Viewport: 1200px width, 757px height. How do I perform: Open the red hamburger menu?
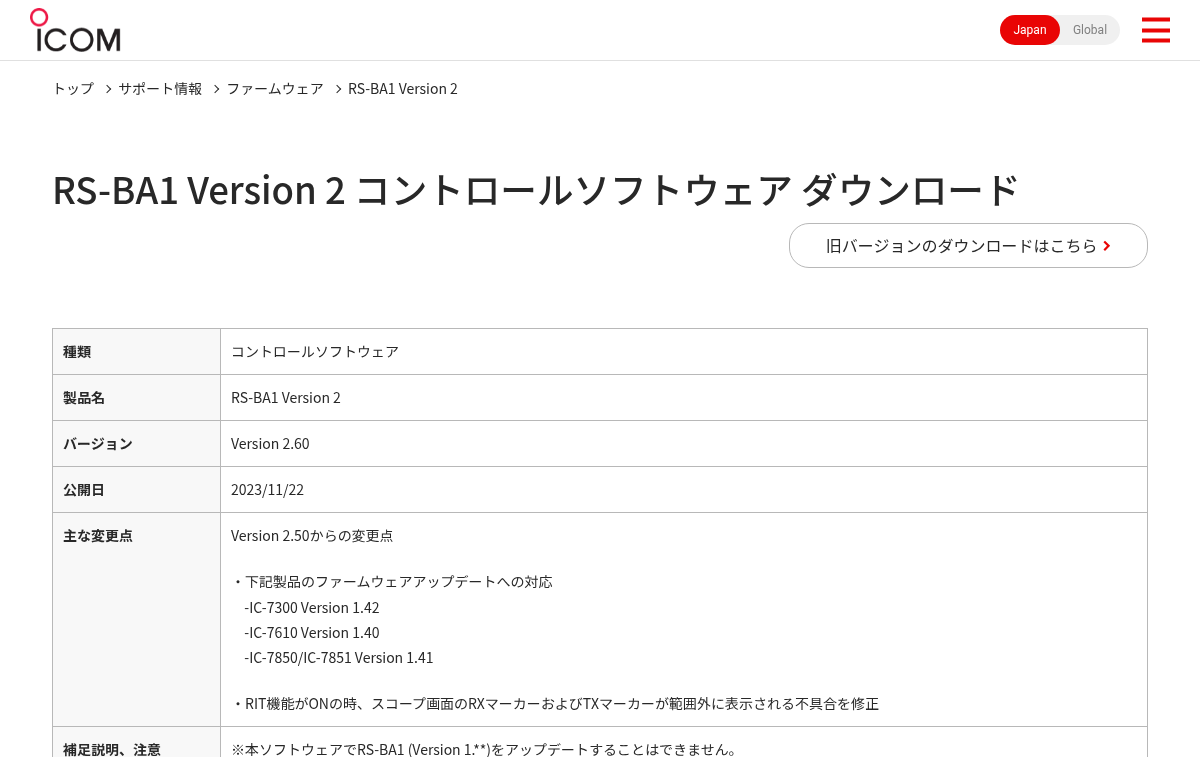(1155, 30)
